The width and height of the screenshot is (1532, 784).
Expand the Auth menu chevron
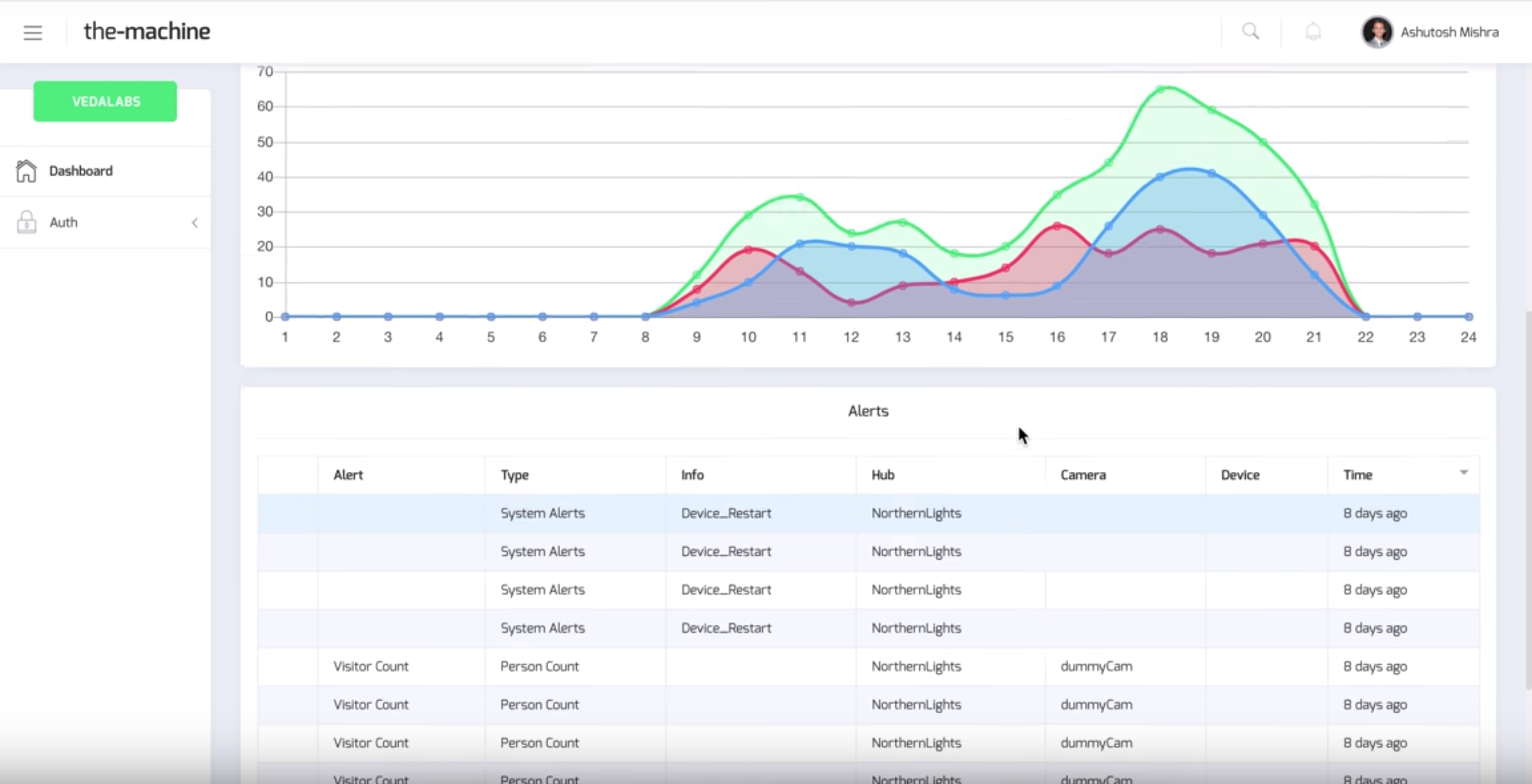point(195,223)
